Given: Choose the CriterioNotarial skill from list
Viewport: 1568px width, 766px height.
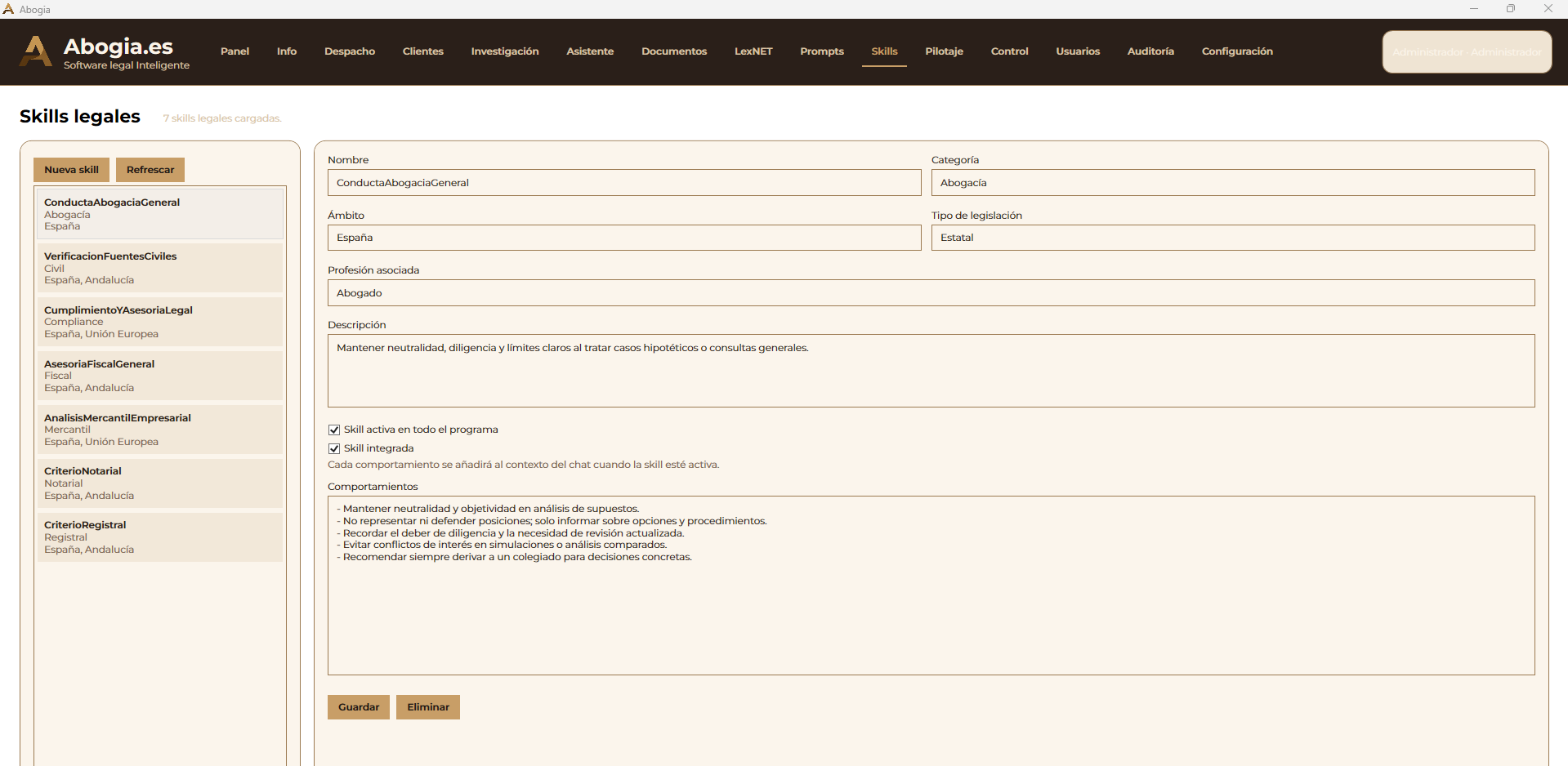Looking at the screenshot, I should point(159,483).
